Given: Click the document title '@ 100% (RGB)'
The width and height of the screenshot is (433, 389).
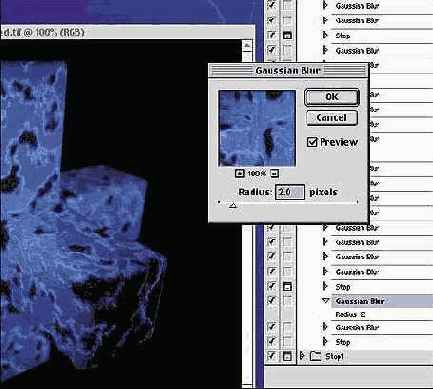Looking at the screenshot, I should coord(53,33).
